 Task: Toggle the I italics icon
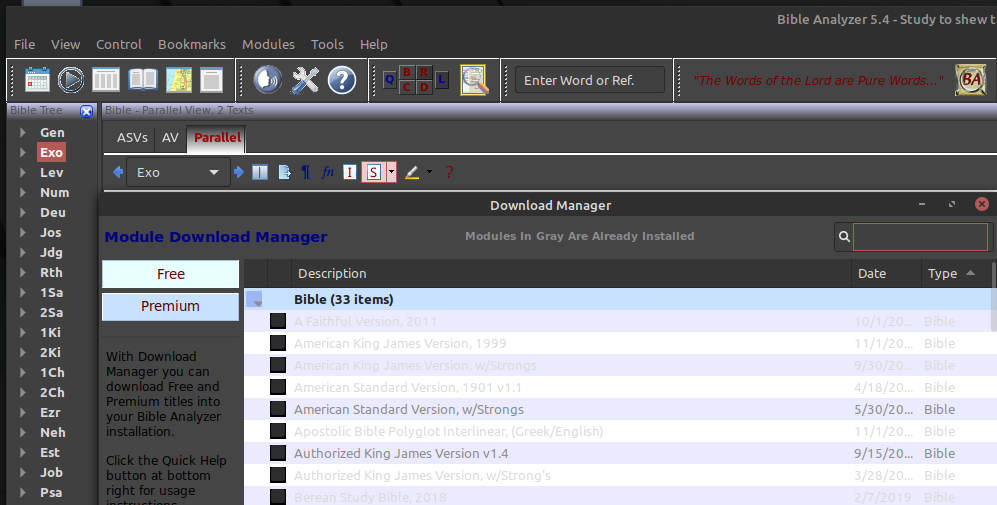(x=350, y=172)
